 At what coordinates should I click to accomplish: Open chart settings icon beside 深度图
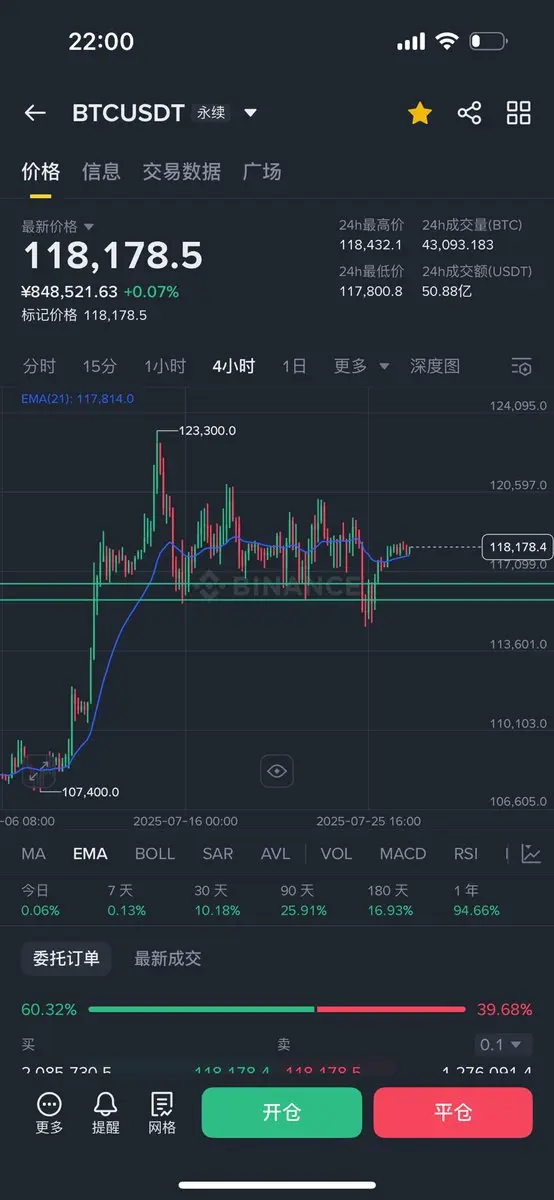521,366
